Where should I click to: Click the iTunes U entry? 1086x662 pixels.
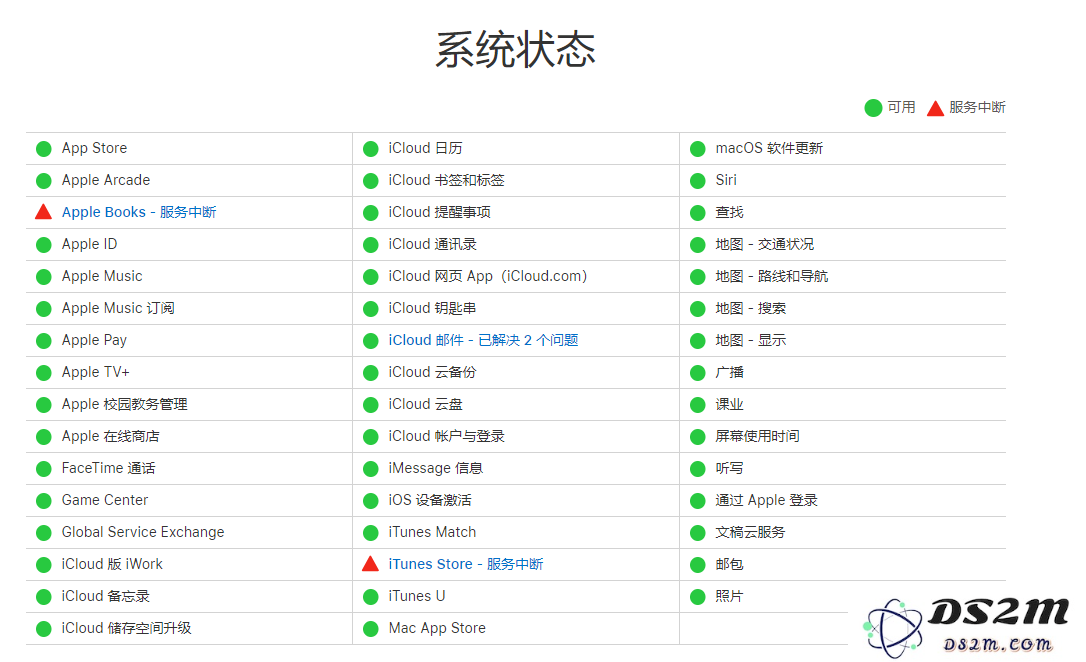417,596
